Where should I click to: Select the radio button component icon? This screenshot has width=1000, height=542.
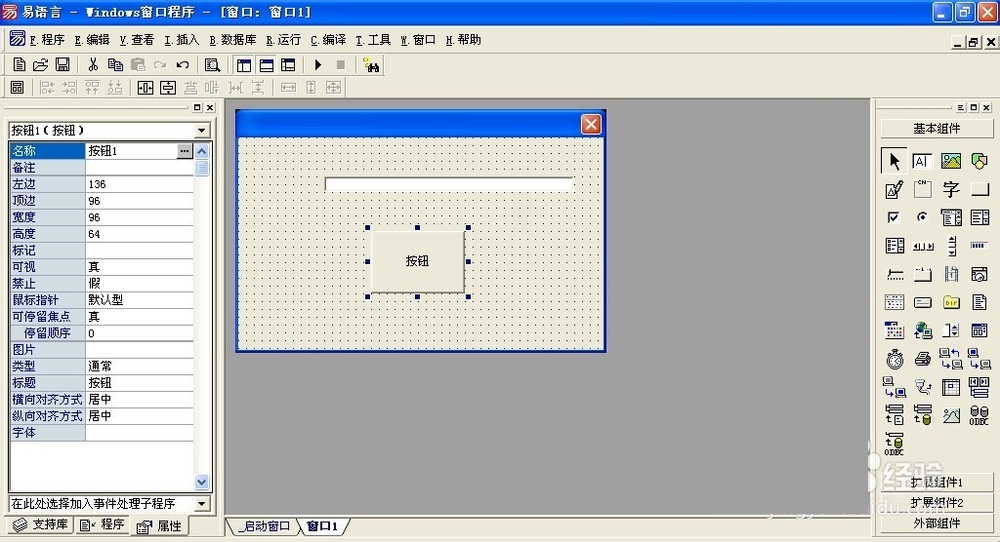click(x=922, y=217)
